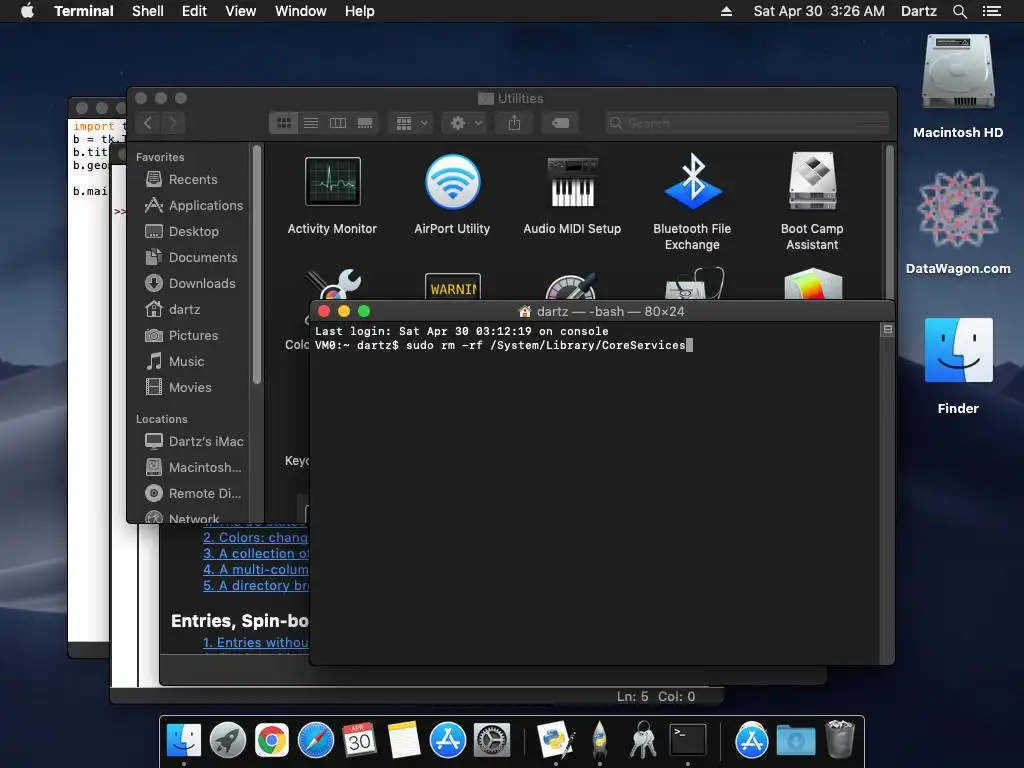The height and width of the screenshot is (768, 1024).
Task: Open the Terminal menu
Action: point(84,11)
